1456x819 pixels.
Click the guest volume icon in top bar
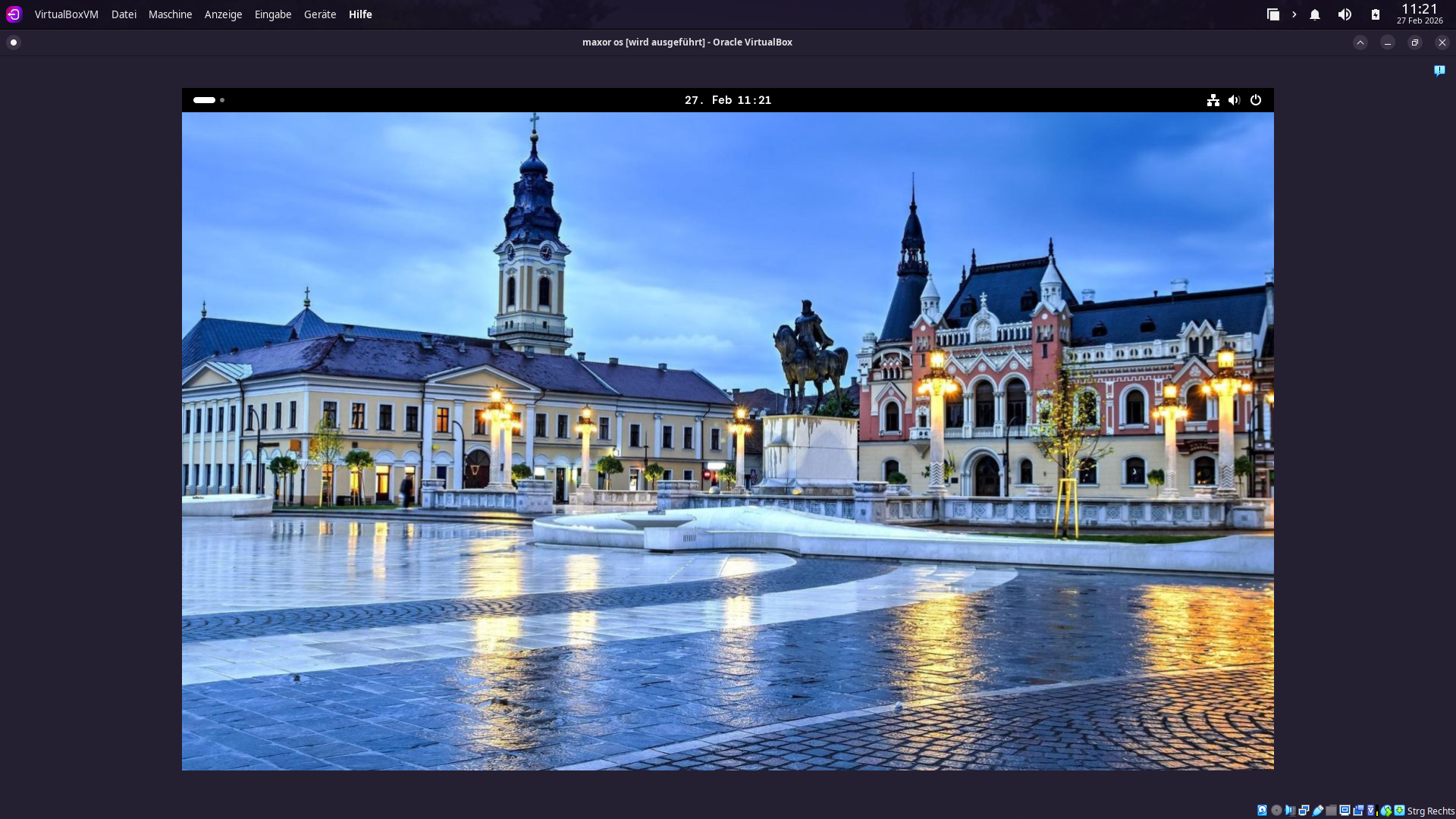[x=1235, y=100]
